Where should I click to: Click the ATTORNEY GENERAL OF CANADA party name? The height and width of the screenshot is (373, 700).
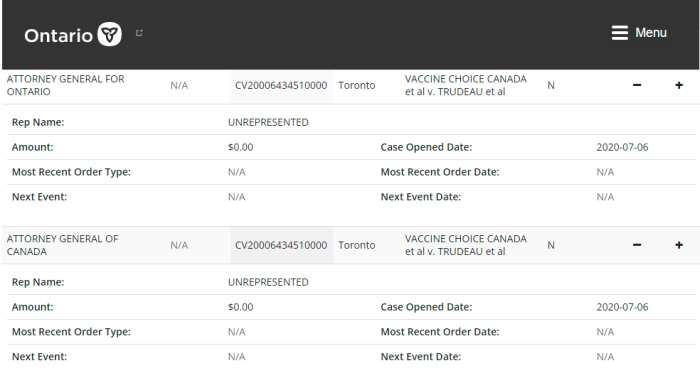[62, 245]
